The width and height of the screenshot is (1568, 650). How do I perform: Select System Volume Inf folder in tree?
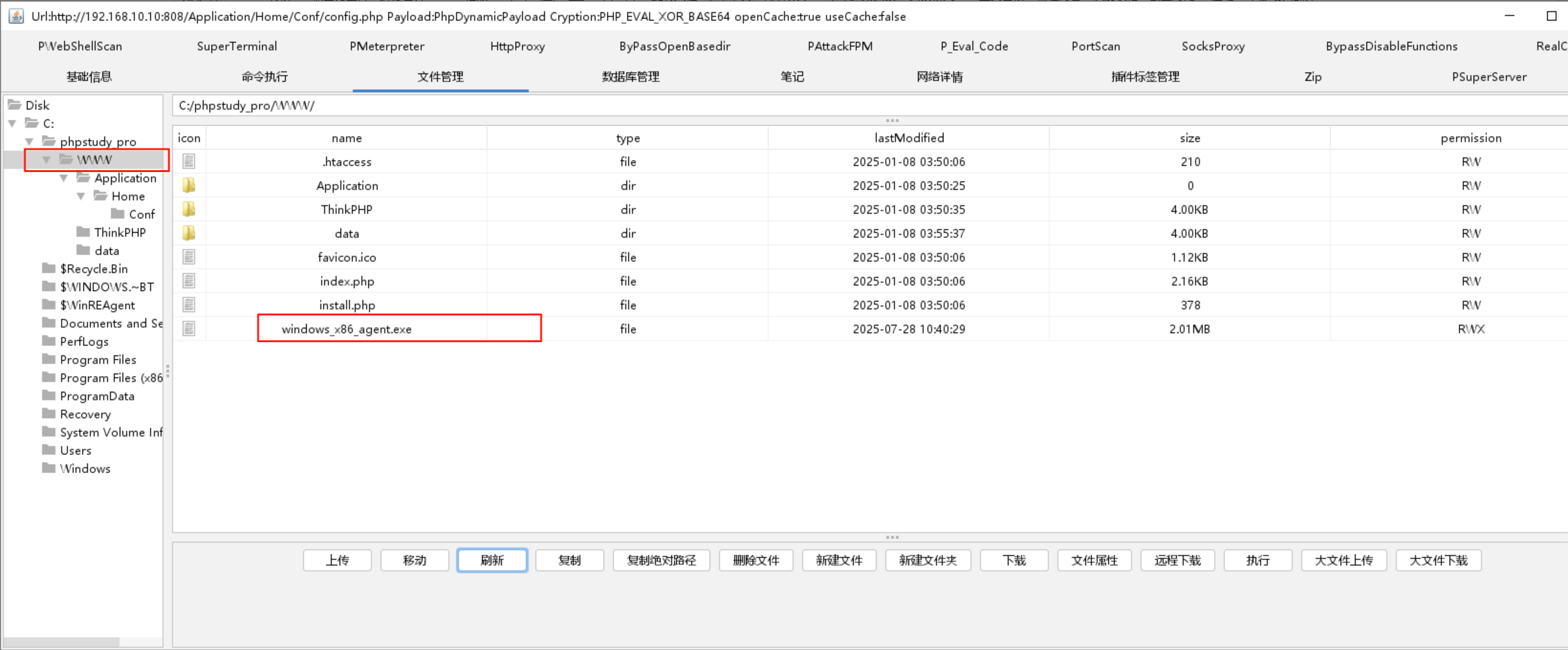(x=111, y=432)
